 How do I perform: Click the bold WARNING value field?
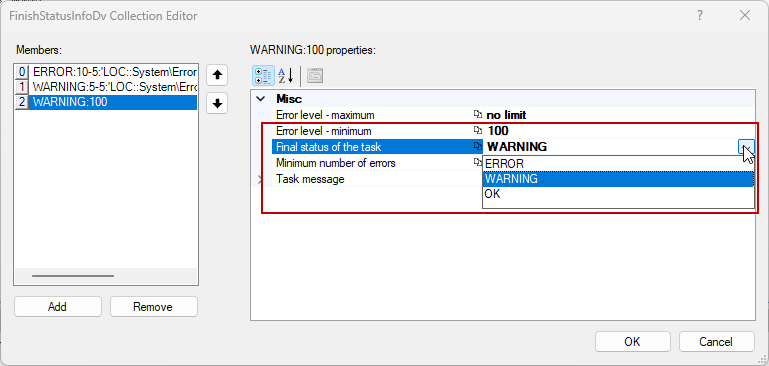pyautogui.click(x=611, y=146)
